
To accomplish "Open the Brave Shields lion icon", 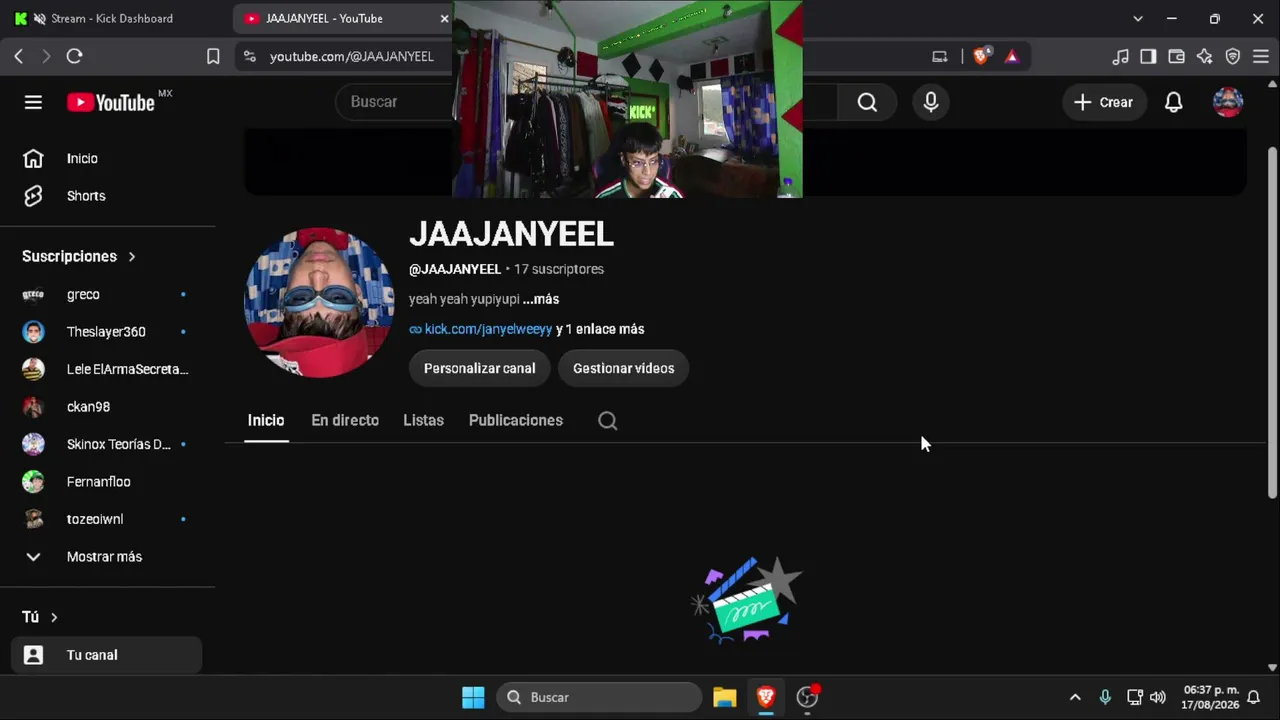I will [x=981, y=57].
